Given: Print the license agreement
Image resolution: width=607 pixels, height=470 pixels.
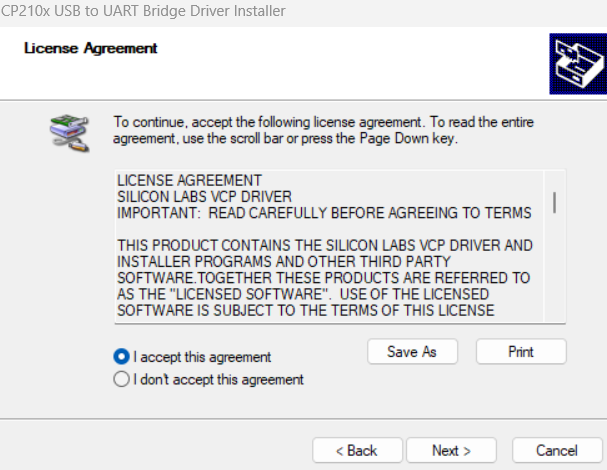Looking at the screenshot, I should (x=521, y=352).
